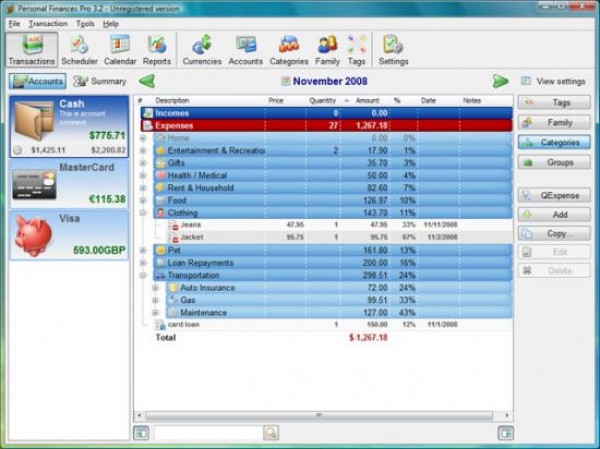
Task: Click the Groups button
Action: click(x=554, y=162)
